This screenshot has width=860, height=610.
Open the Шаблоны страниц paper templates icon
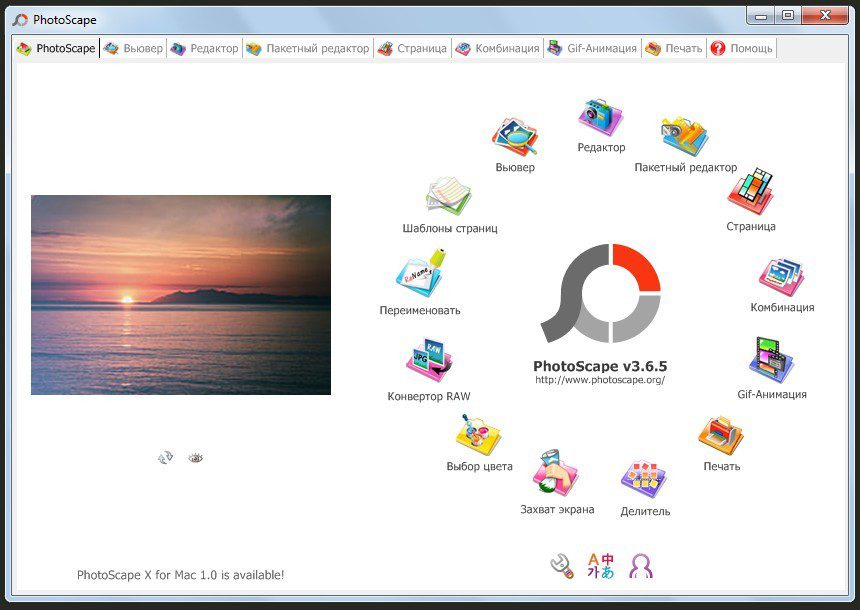[449, 196]
